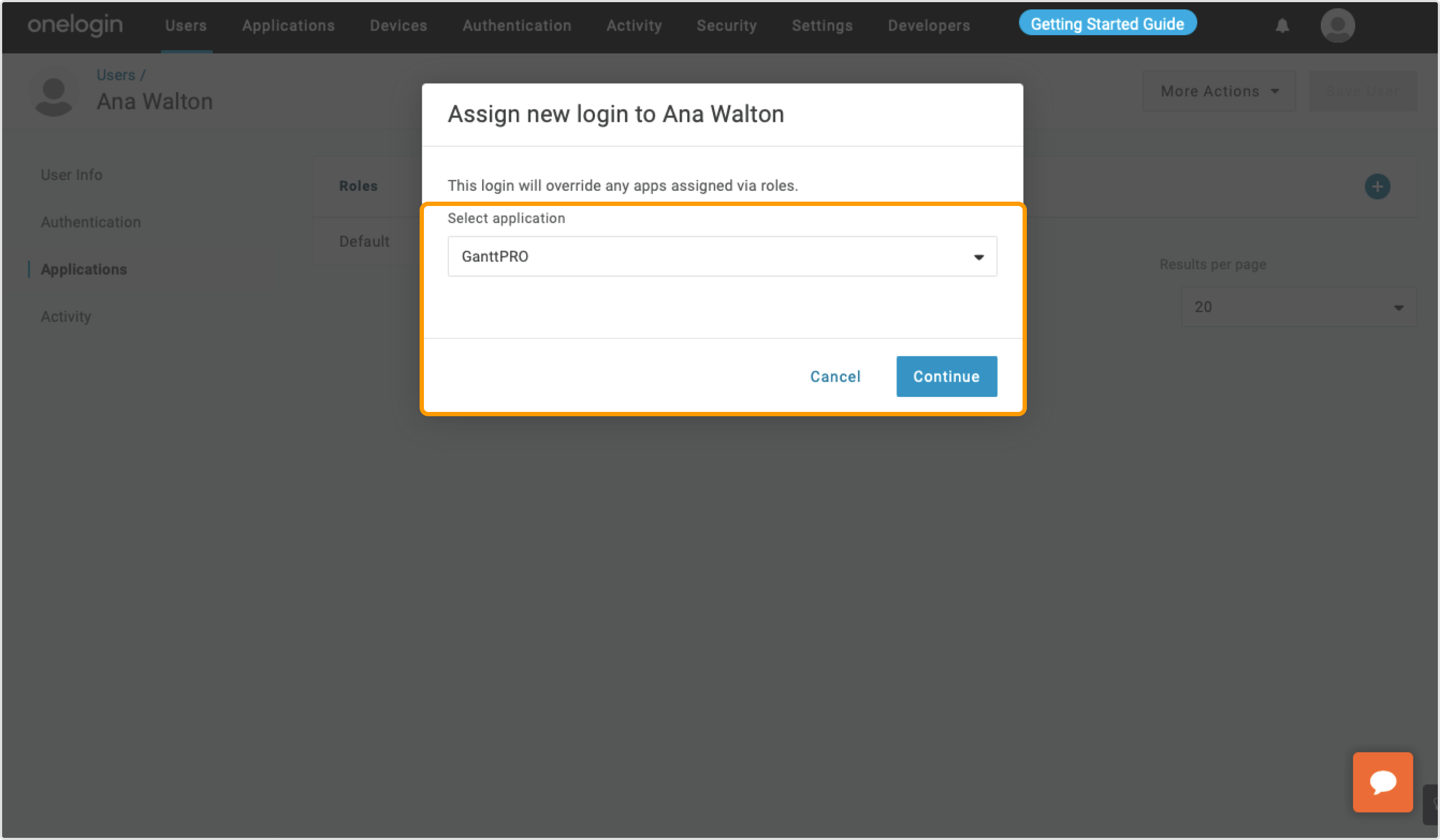Click the Cancel button in the dialog

(835, 376)
